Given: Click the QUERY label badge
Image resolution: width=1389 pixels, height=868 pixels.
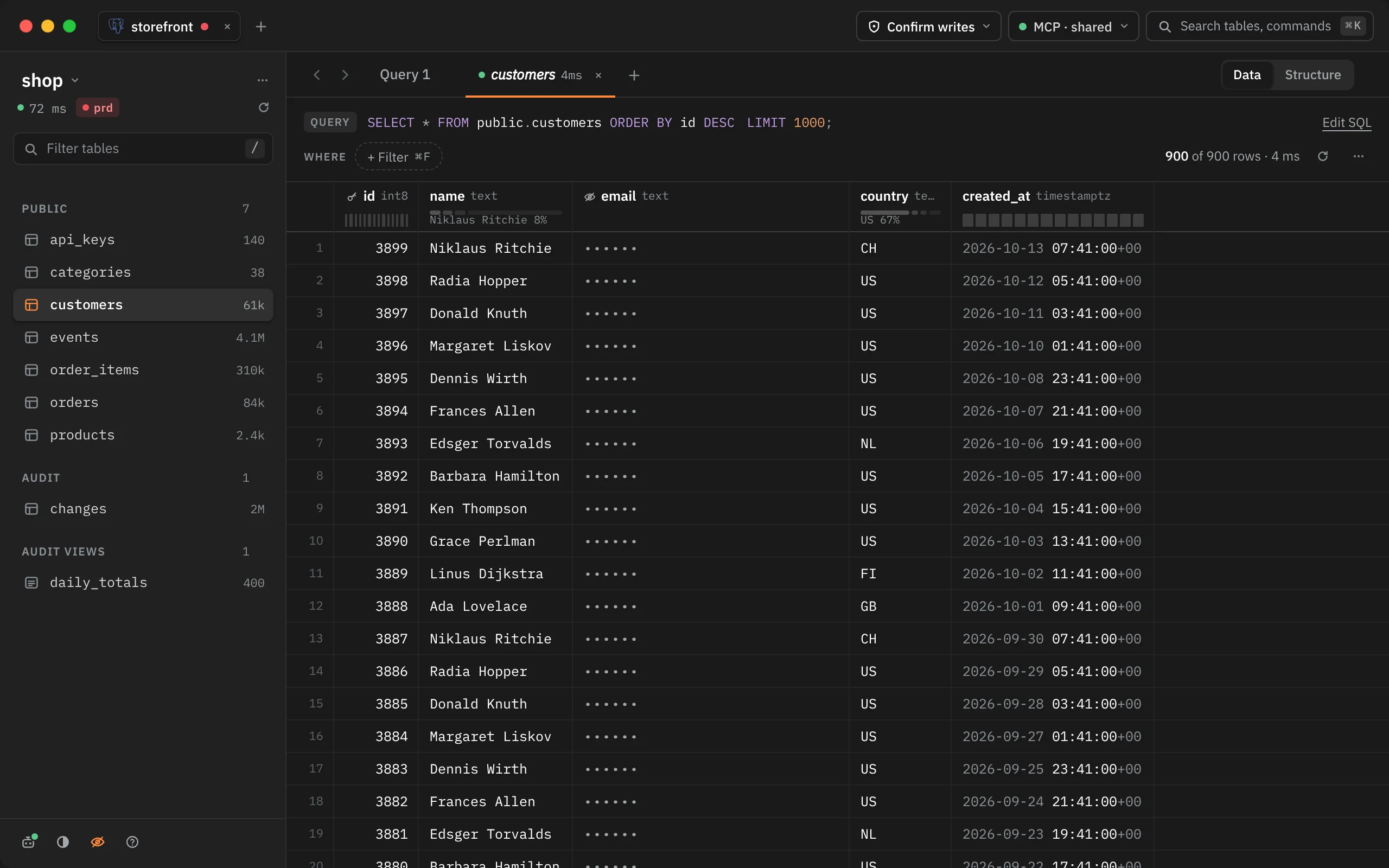Looking at the screenshot, I should click(x=330, y=122).
